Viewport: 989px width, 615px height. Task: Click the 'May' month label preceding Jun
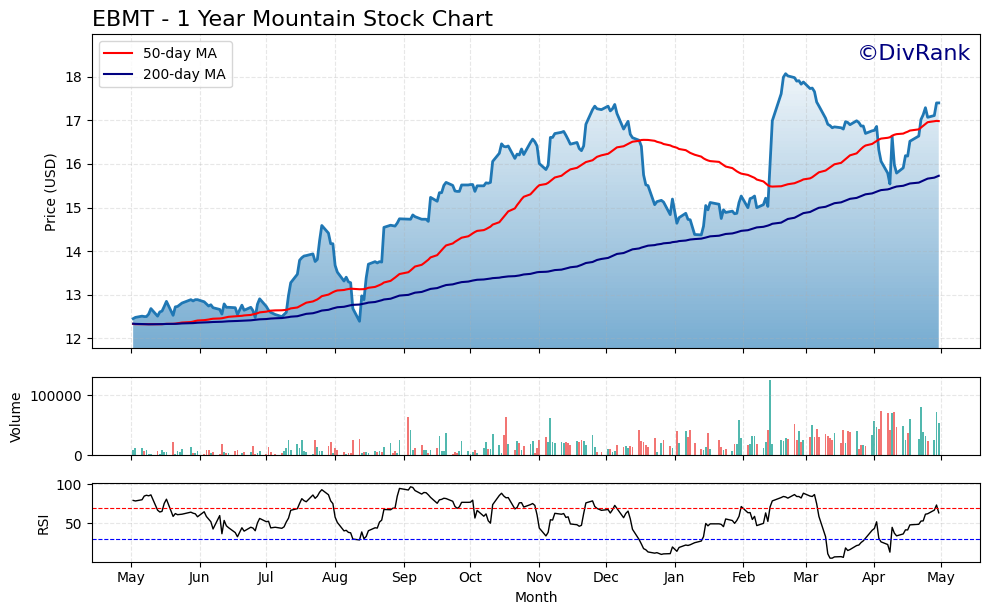point(131,577)
